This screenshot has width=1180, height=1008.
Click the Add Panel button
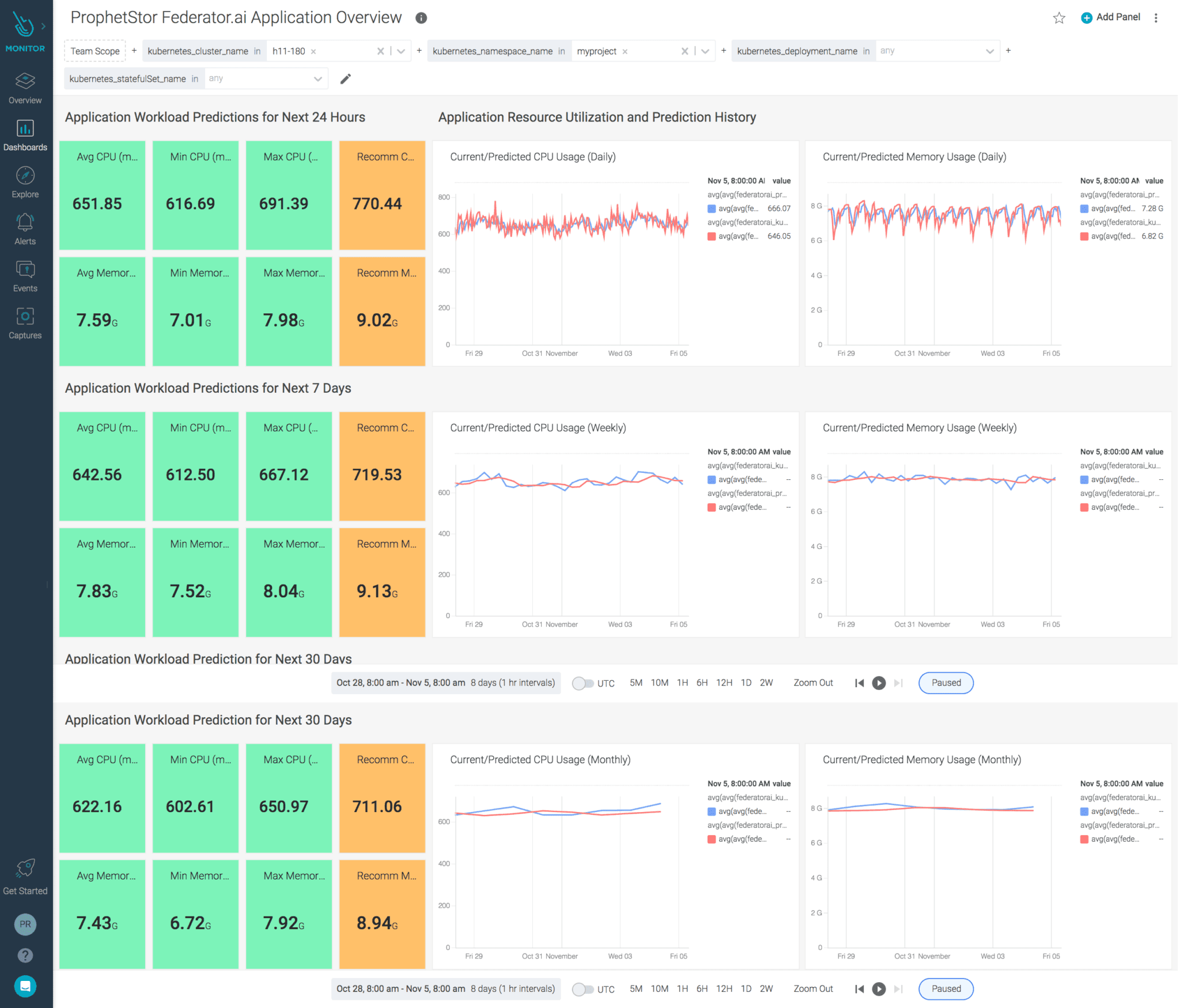click(x=1110, y=17)
